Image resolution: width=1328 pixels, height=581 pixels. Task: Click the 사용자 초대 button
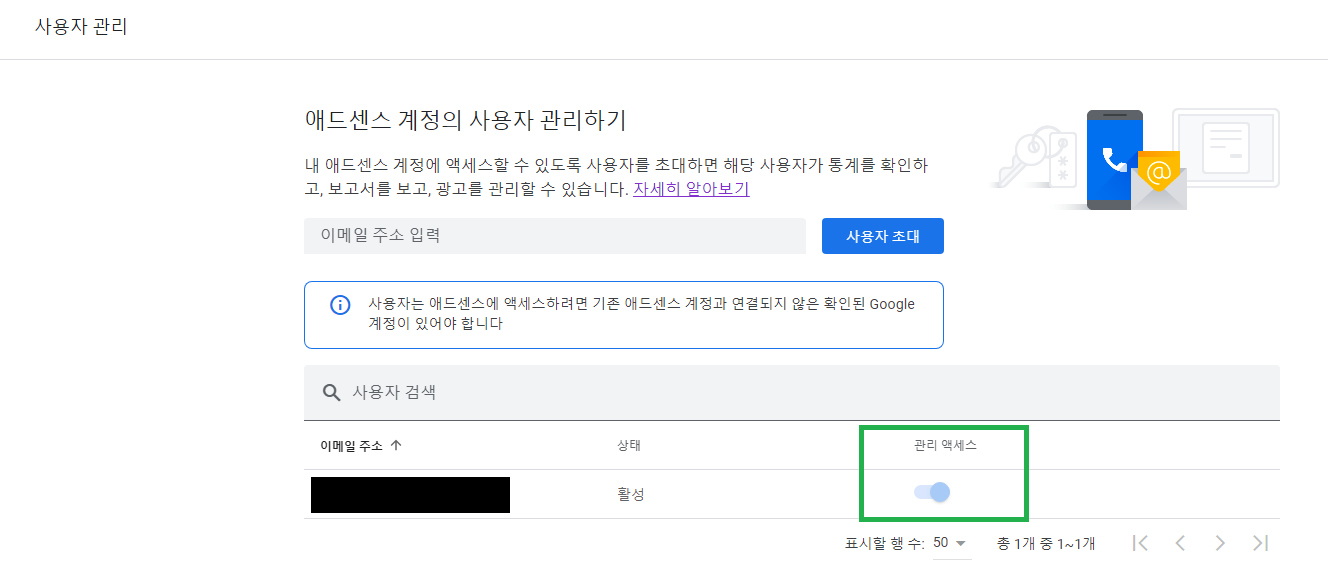[x=882, y=237]
